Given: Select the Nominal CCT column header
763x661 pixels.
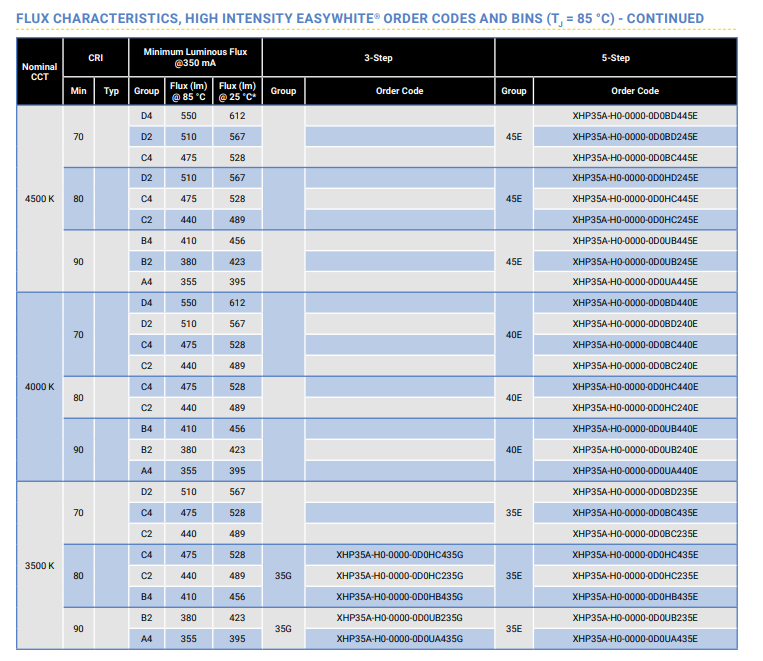Looking at the screenshot, I should (x=39, y=72).
